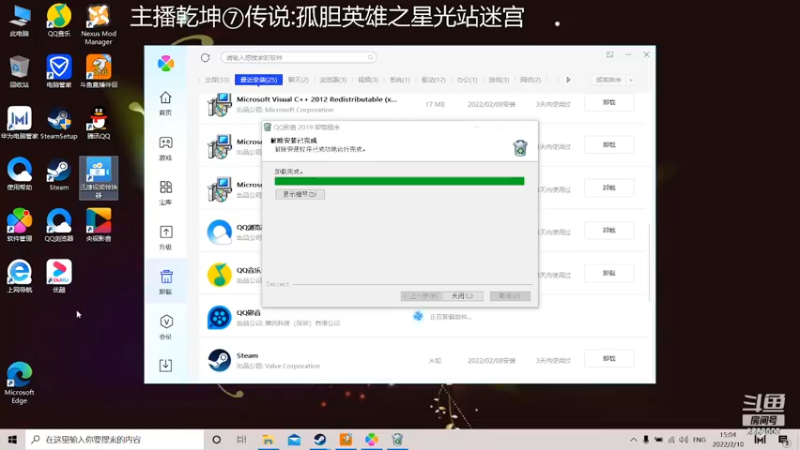This screenshot has height=450, width=800.
Task: Click the green uninstall progress bar
Action: click(x=399, y=181)
